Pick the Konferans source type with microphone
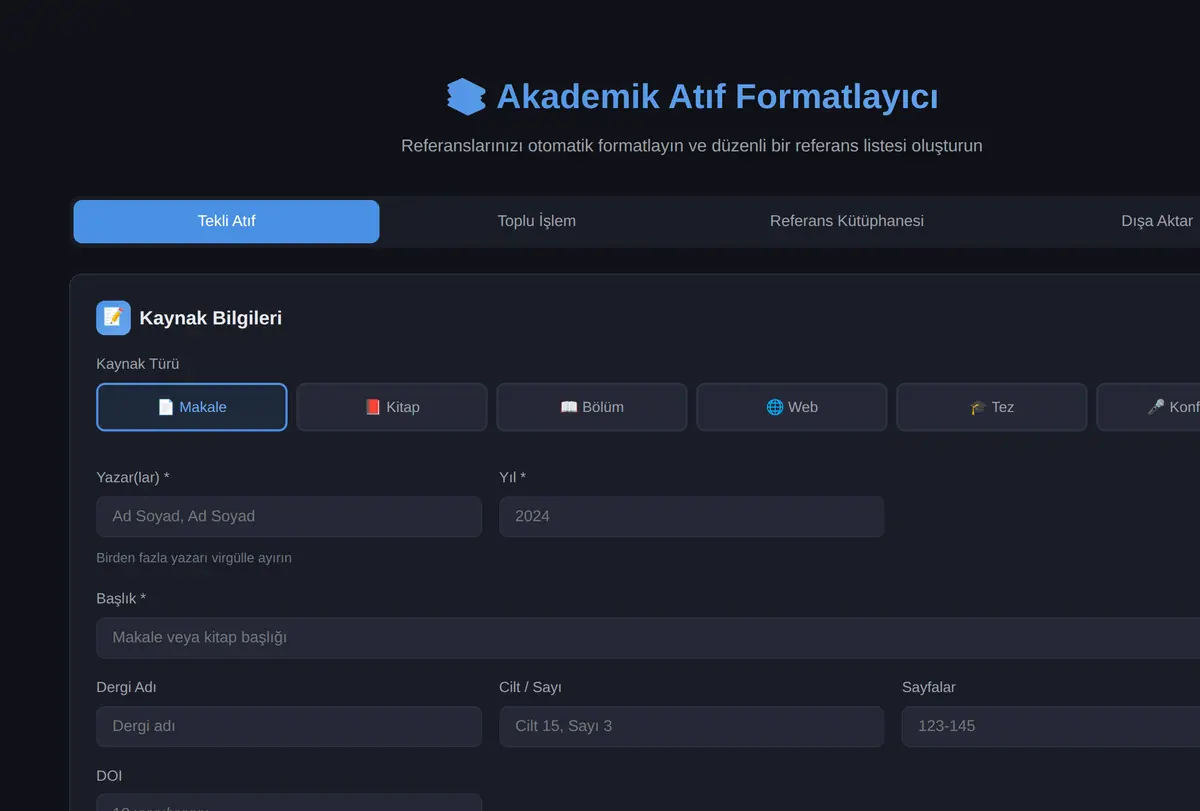The image size is (1200, 811). (1148, 407)
